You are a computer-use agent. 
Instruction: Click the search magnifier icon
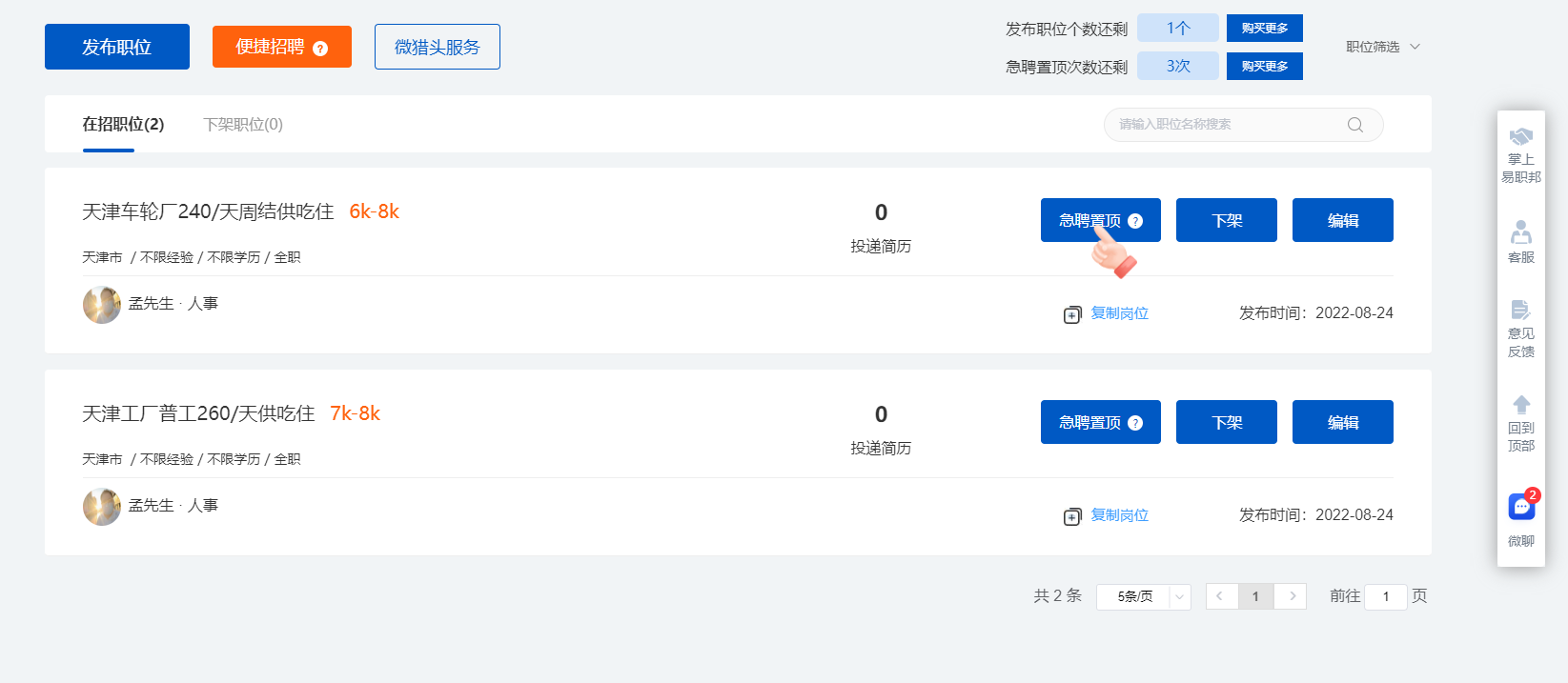pyautogui.click(x=1354, y=125)
